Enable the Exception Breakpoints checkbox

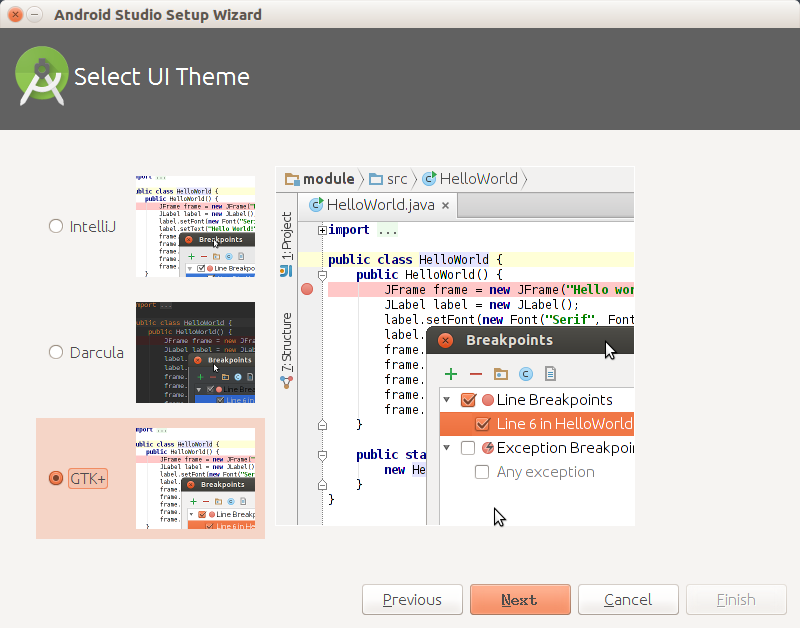[x=468, y=447]
